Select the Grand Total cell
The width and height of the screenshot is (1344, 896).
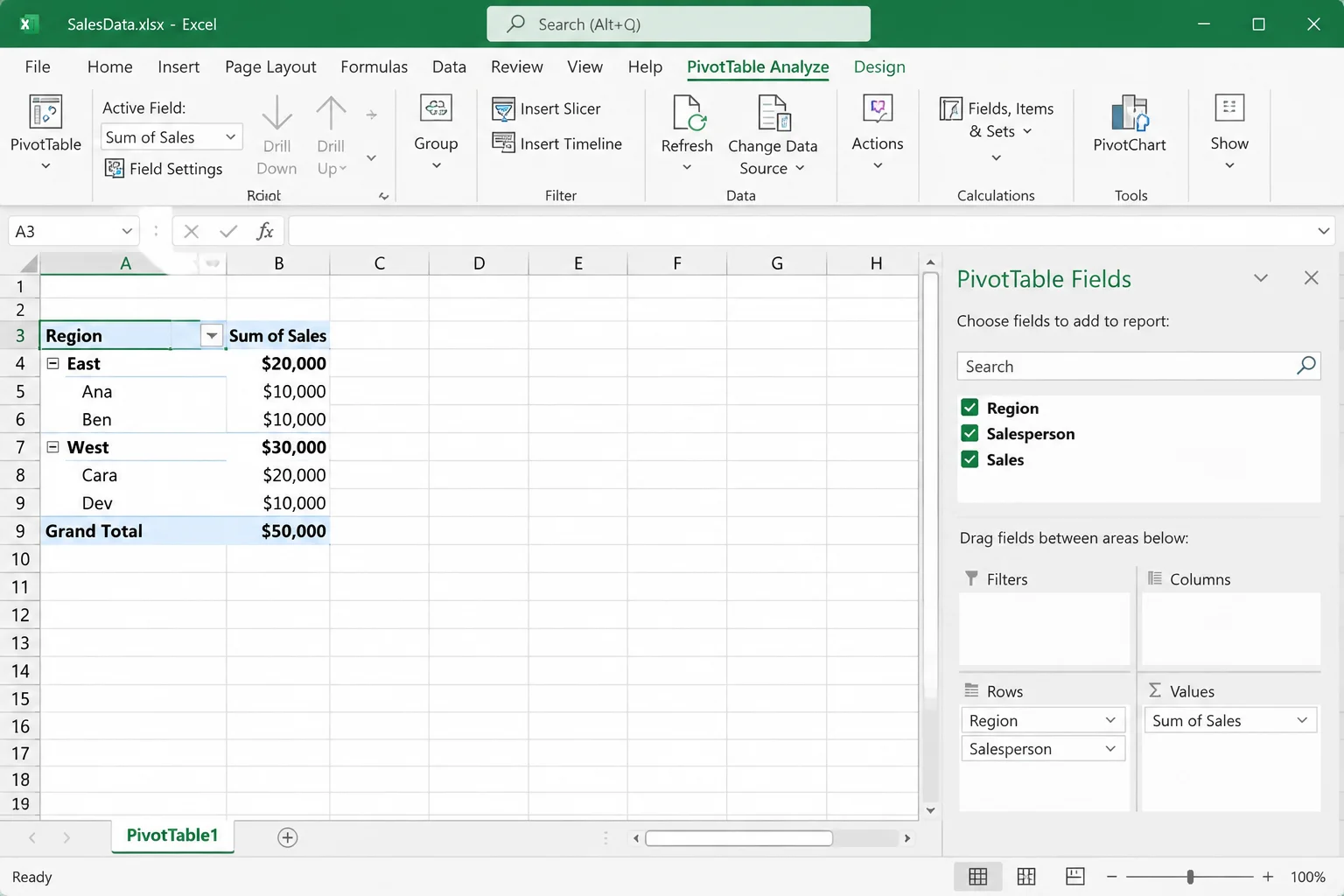point(132,531)
